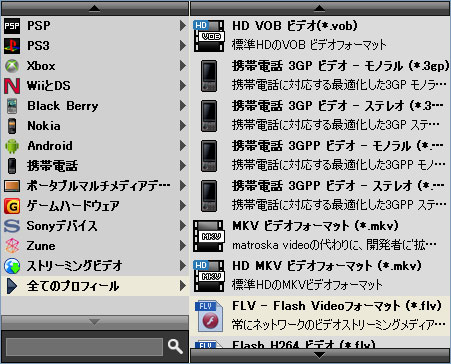This screenshot has height=364, width=451.
Task: Click the Black Berry phone icon
Action: [12, 106]
